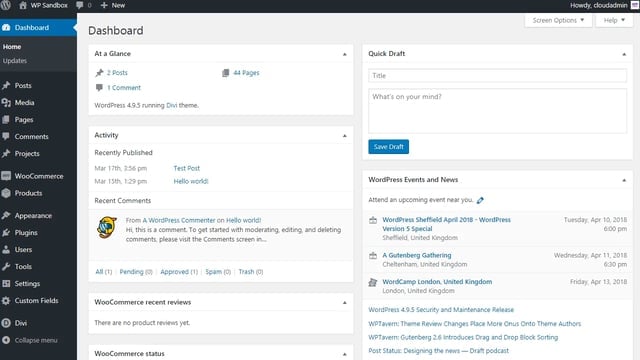The height and width of the screenshot is (360, 640).
Task: Click the Save Draft button
Action: [388, 147]
